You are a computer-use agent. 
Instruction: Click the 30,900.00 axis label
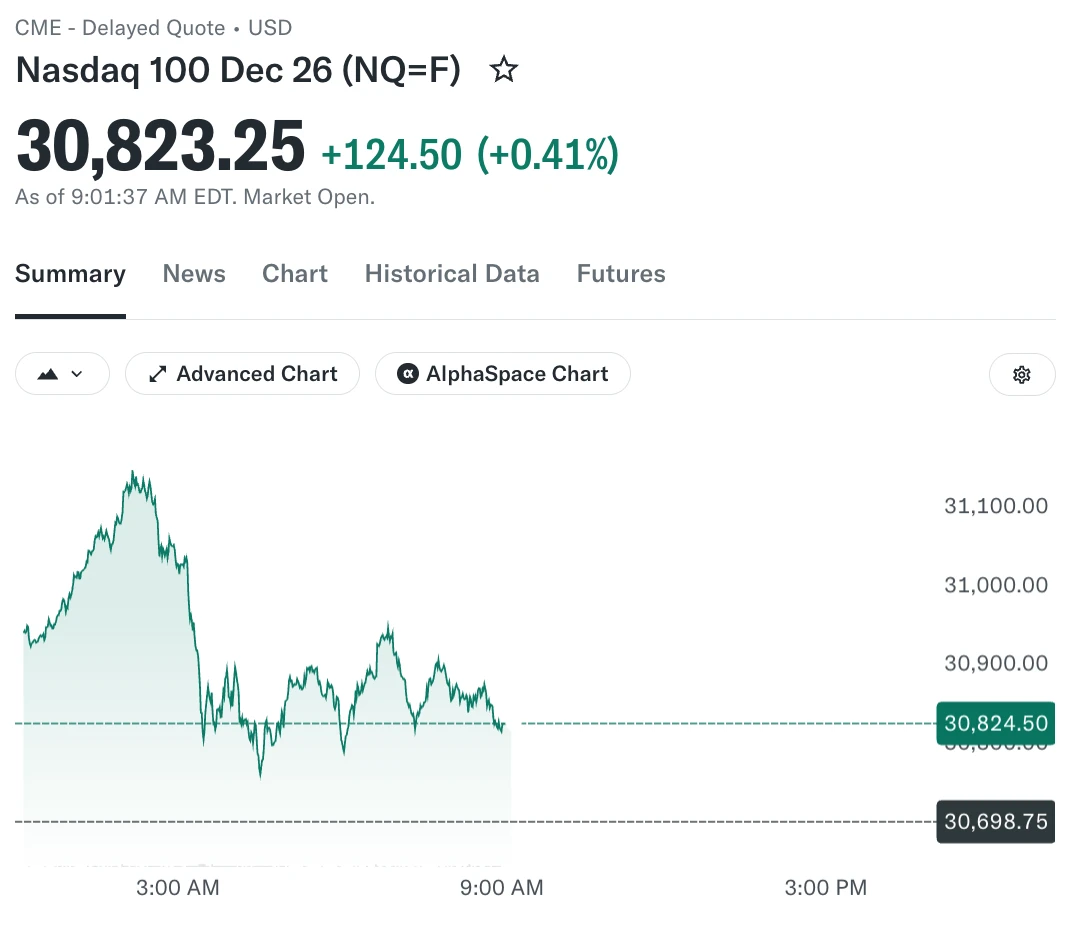(x=996, y=663)
